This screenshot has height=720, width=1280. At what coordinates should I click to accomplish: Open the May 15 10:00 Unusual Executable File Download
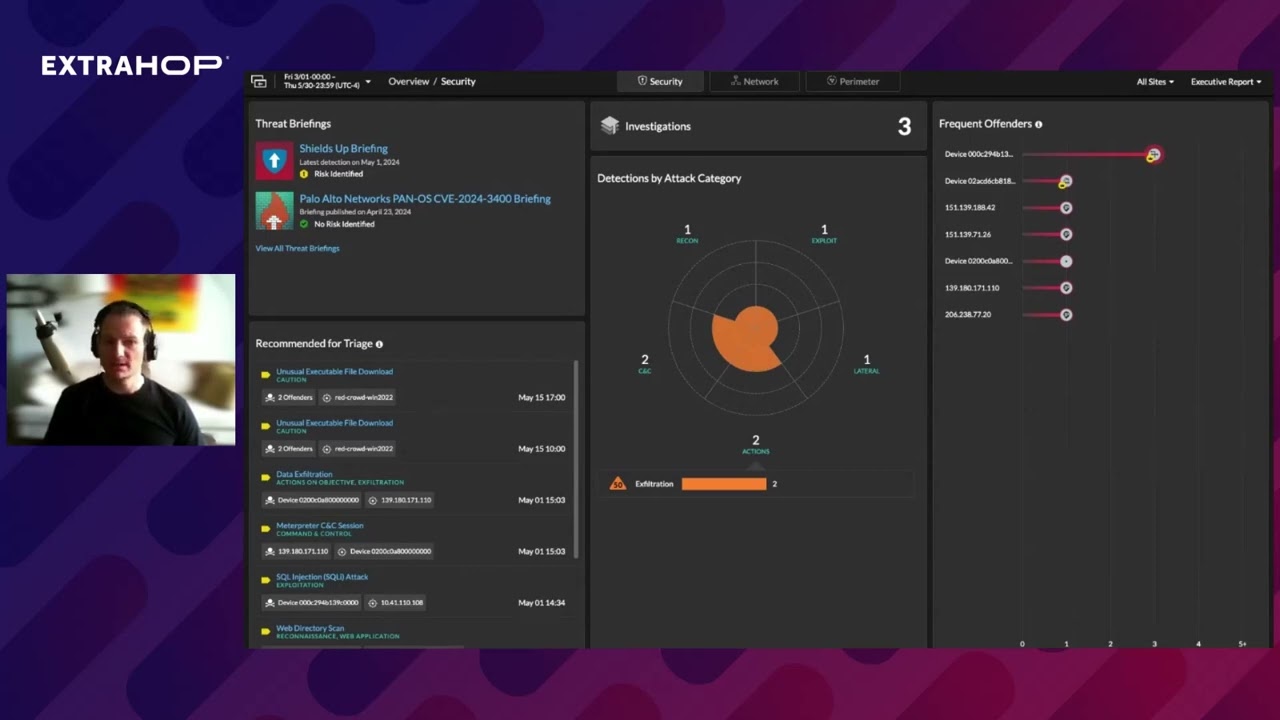click(334, 423)
